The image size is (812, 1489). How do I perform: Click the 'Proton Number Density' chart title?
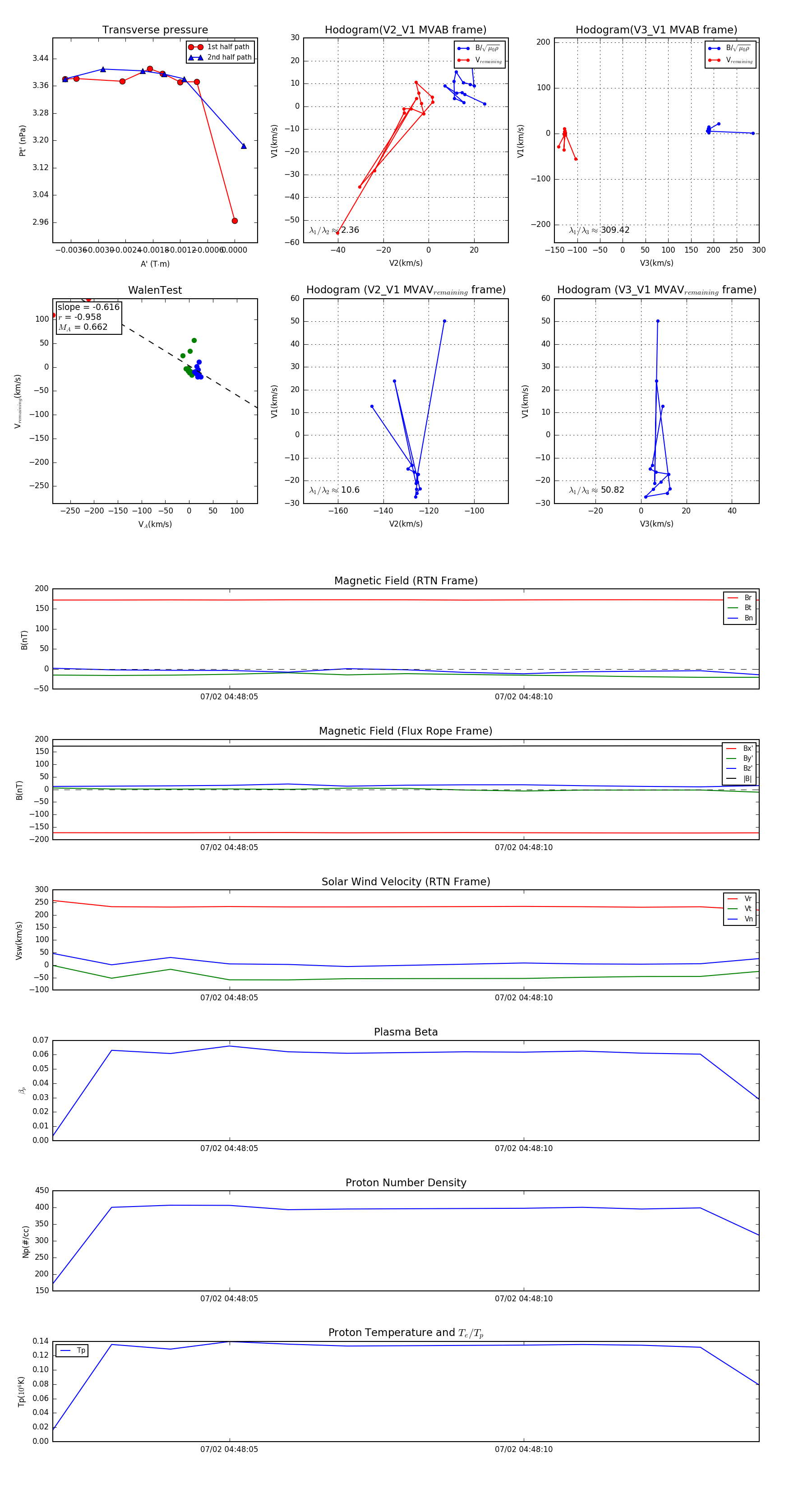(x=406, y=1183)
